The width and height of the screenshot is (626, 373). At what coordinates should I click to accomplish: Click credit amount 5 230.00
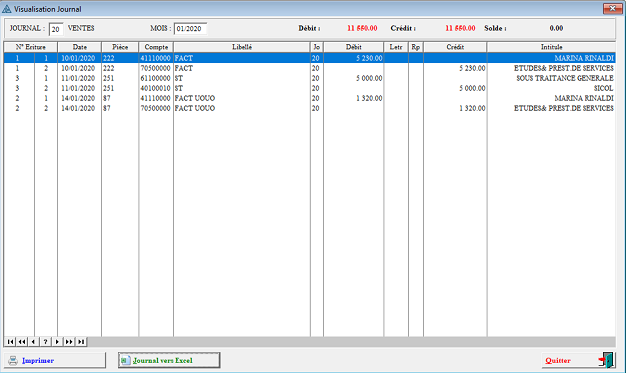pos(472,68)
